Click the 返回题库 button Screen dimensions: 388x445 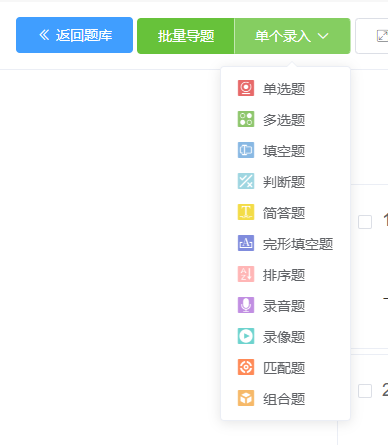coord(74,35)
